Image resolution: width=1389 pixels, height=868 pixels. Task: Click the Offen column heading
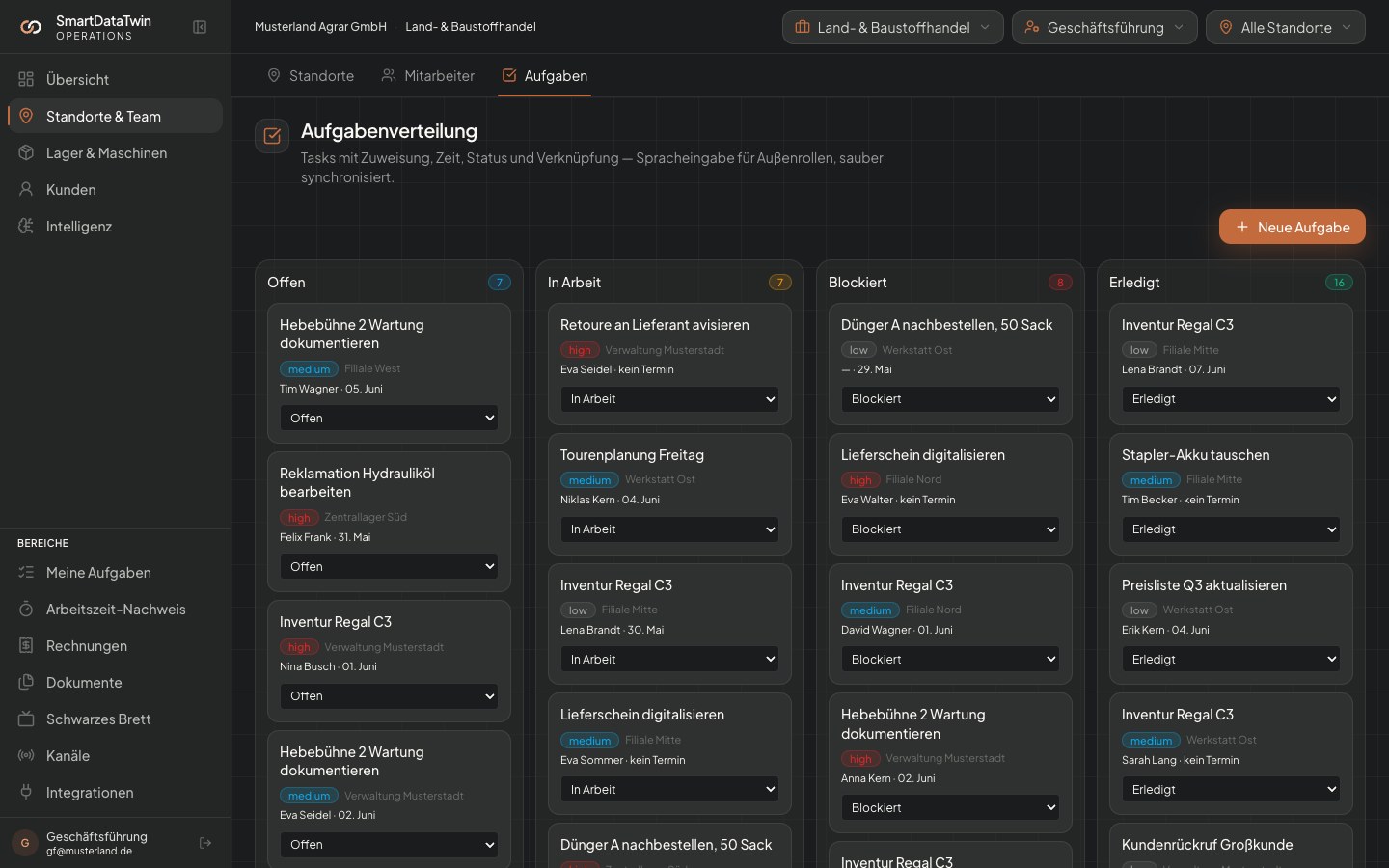286,283
